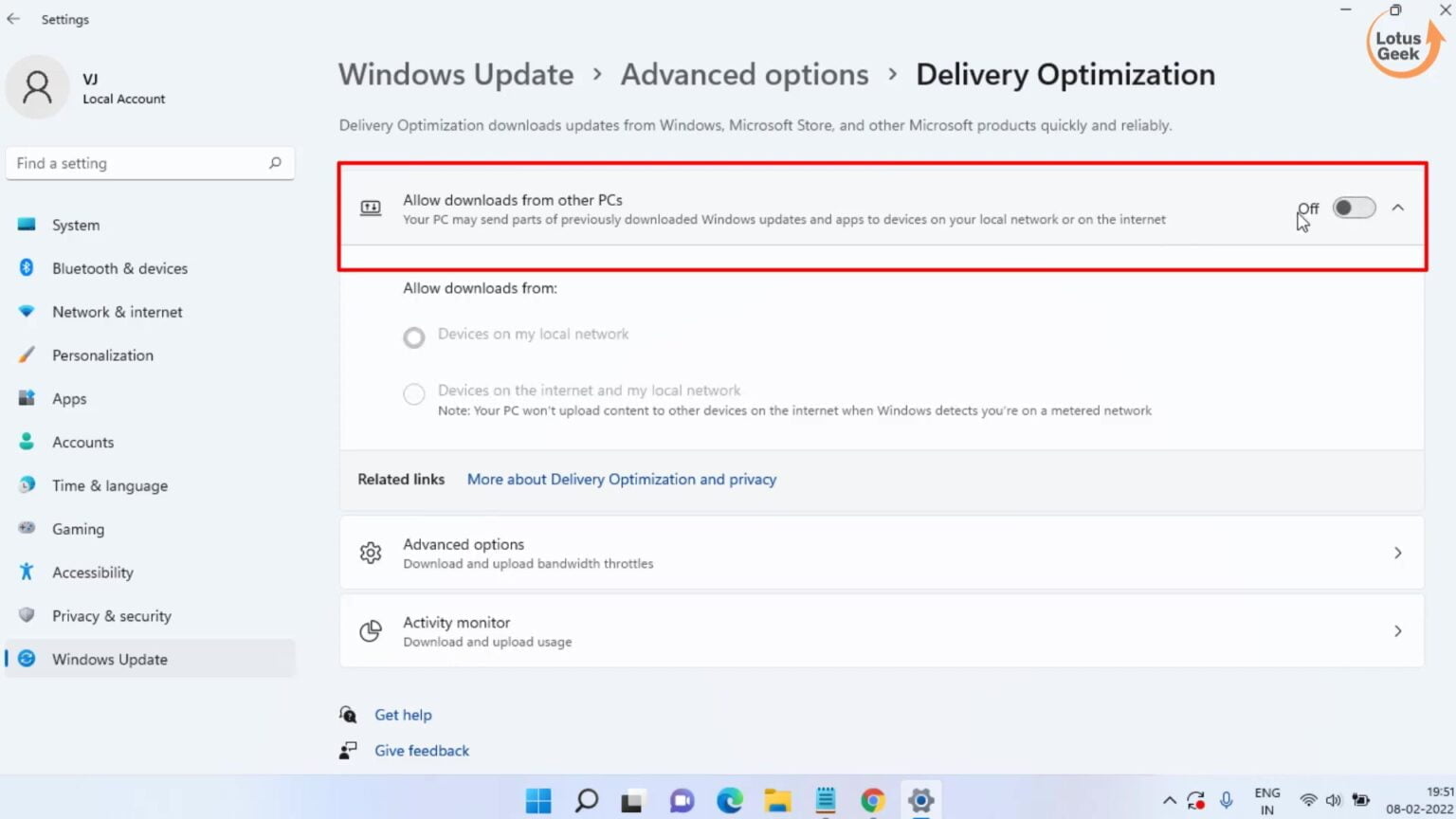Click the Get help icon
The height and width of the screenshot is (819, 1456).
point(348,715)
